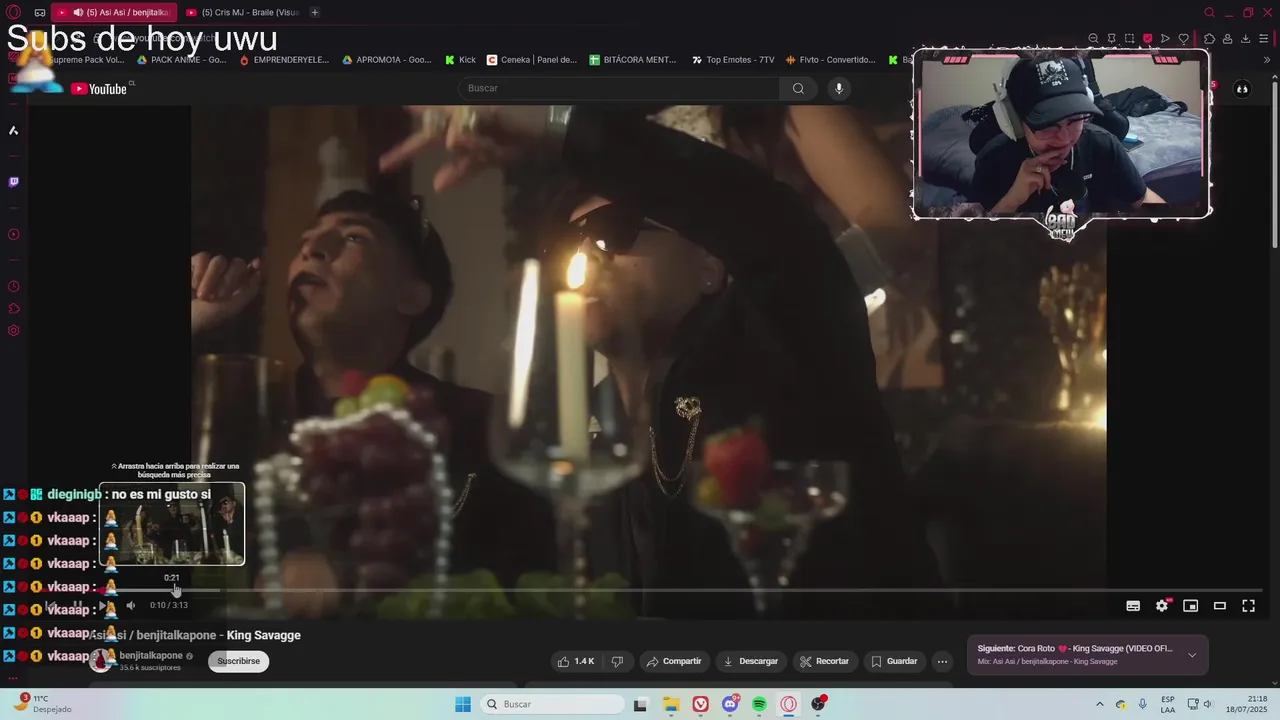Viewport: 1280px width, 720px height.
Task: Open the player send icon in address bar
Action: [x=1165, y=38]
